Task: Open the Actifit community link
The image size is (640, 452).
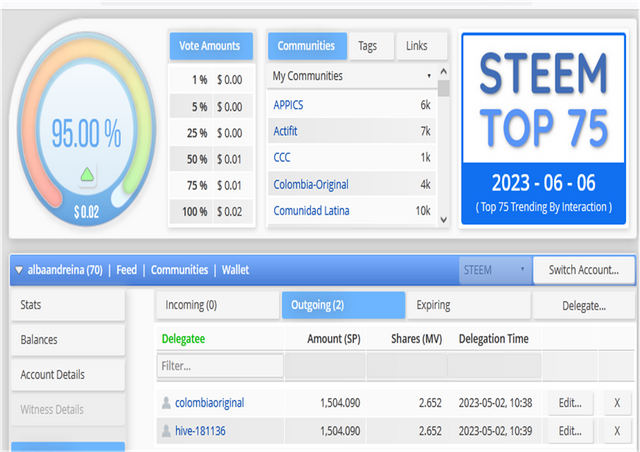Action: [285, 131]
